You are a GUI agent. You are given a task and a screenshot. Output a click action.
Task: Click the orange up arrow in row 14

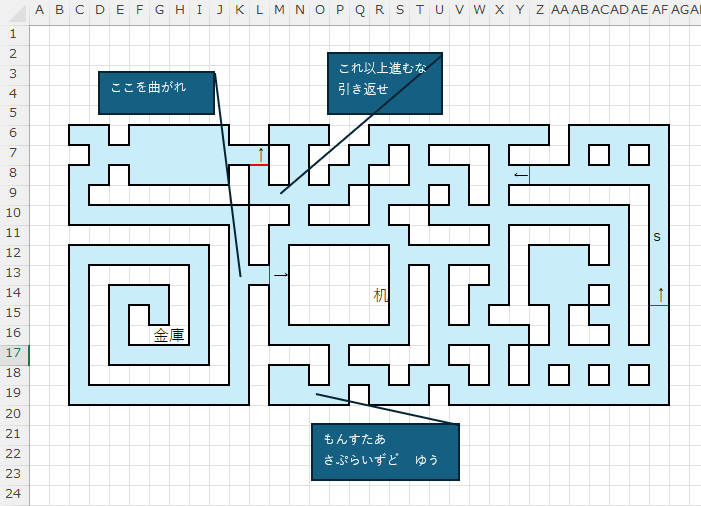pos(660,294)
